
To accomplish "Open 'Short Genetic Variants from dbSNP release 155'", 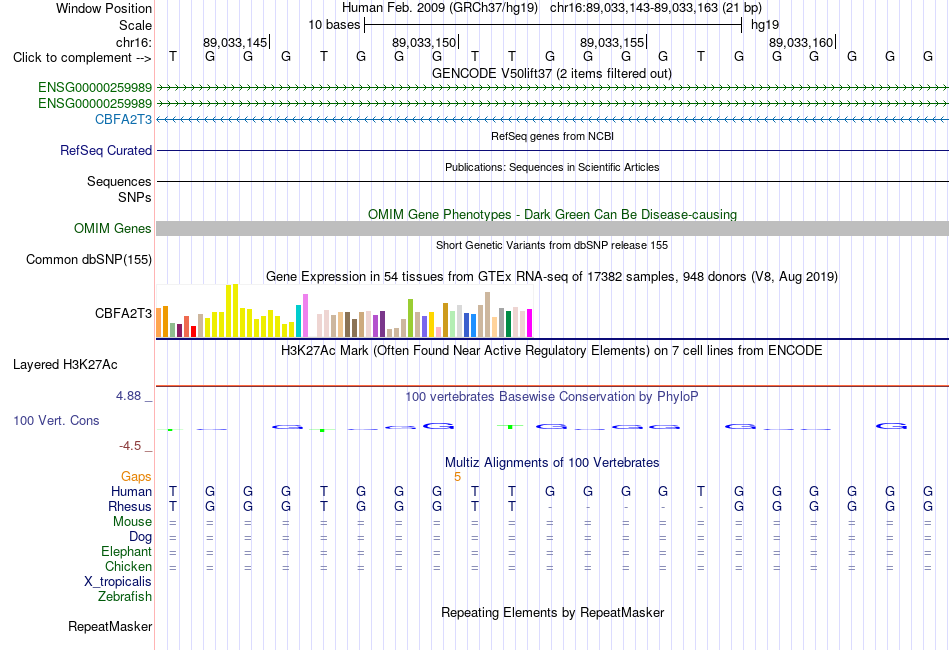I will click(552, 245).
